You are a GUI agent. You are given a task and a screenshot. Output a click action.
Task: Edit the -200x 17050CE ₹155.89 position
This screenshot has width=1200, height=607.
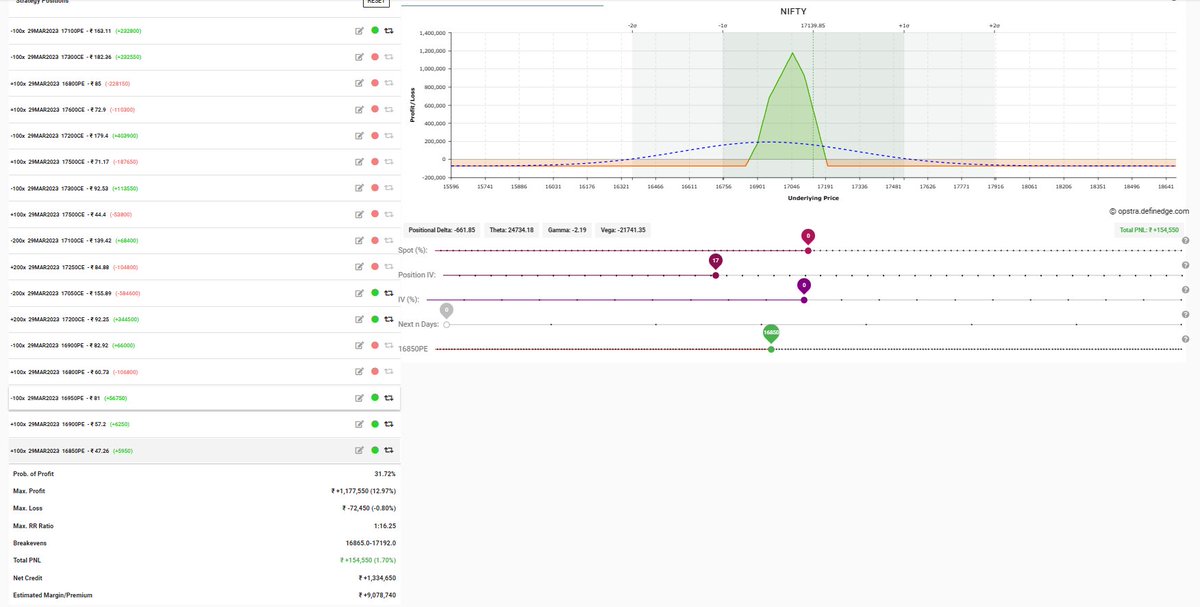tap(359, 293)
